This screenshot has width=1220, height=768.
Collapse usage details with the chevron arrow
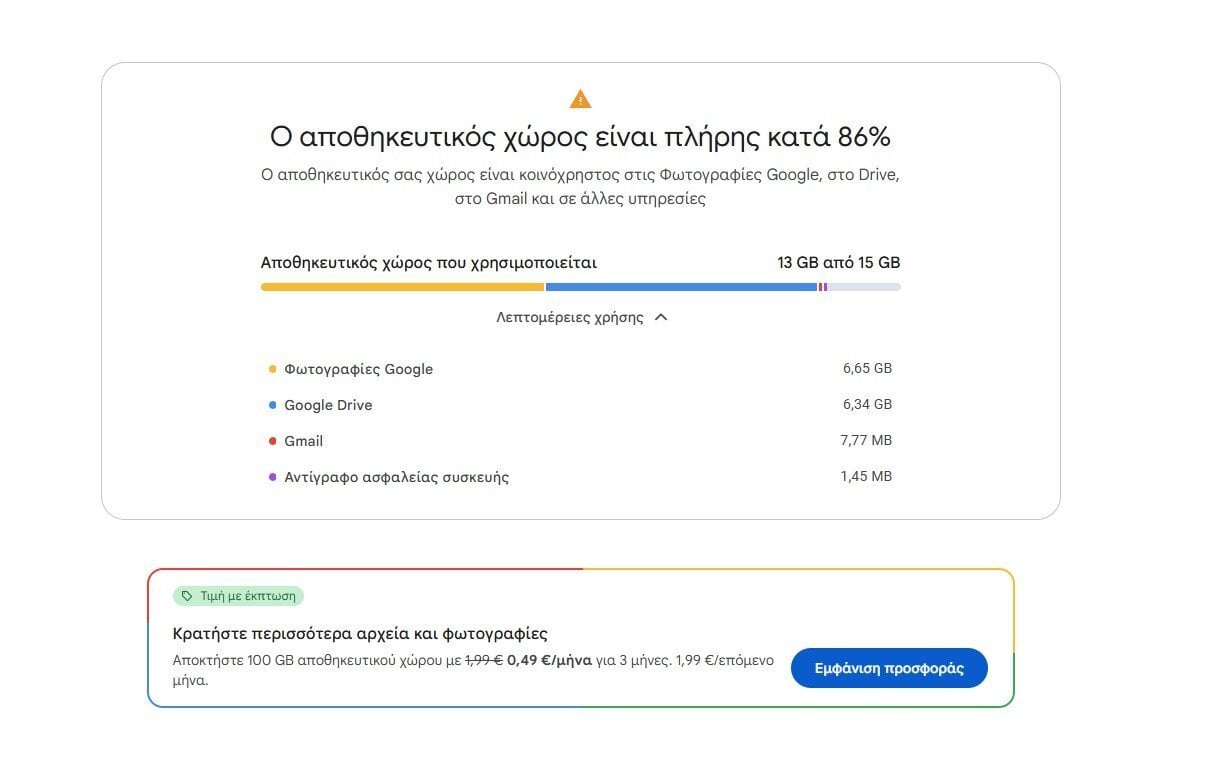coord(660,318)
